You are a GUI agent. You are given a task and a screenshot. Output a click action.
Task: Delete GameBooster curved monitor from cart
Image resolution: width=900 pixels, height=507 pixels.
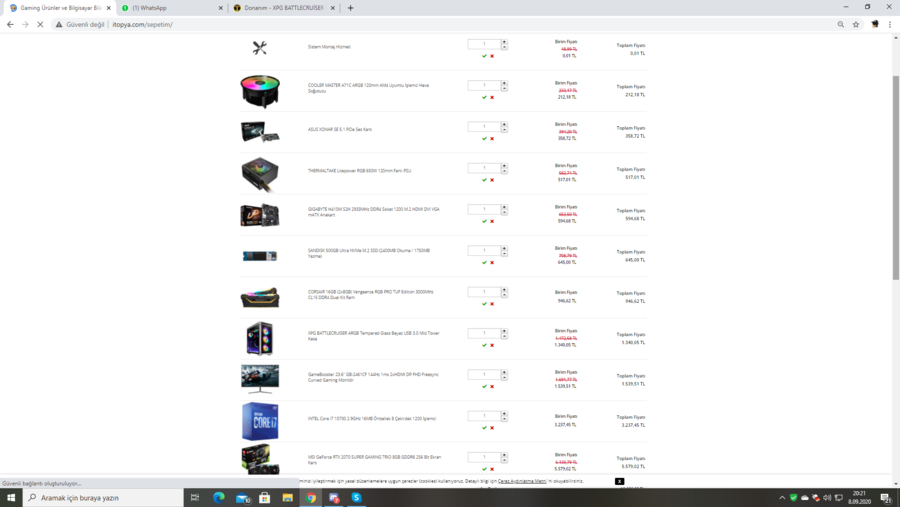point(492,387)
